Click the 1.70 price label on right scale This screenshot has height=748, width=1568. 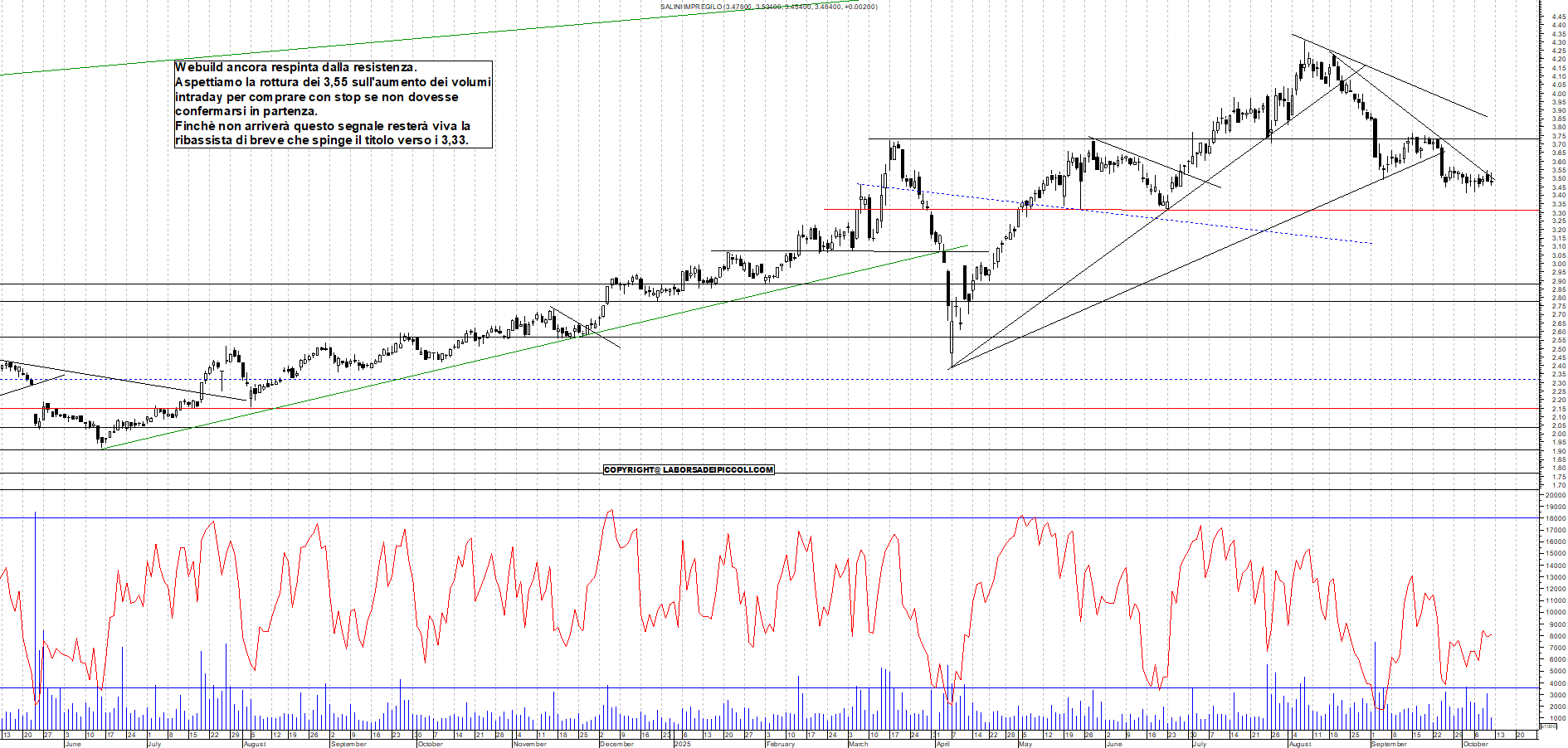coord(1557,485)
